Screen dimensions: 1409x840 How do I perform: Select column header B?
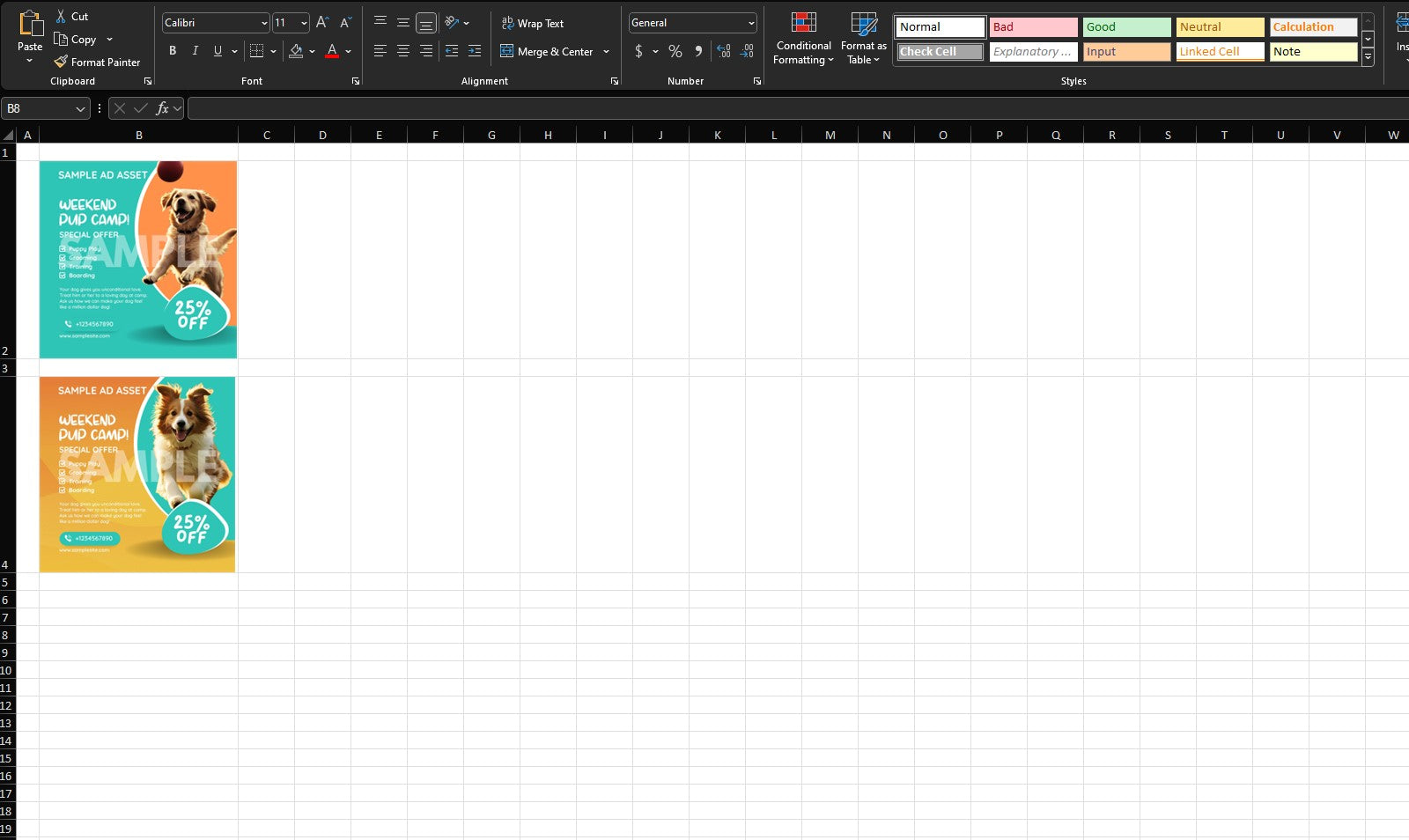coord(139,135)
